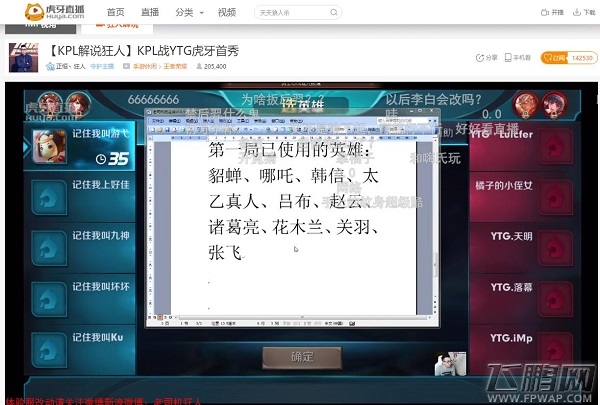Click the 守护主播 link
Image resolution: width=600 pixels, height=405 pixels.
tap(102, 66)
